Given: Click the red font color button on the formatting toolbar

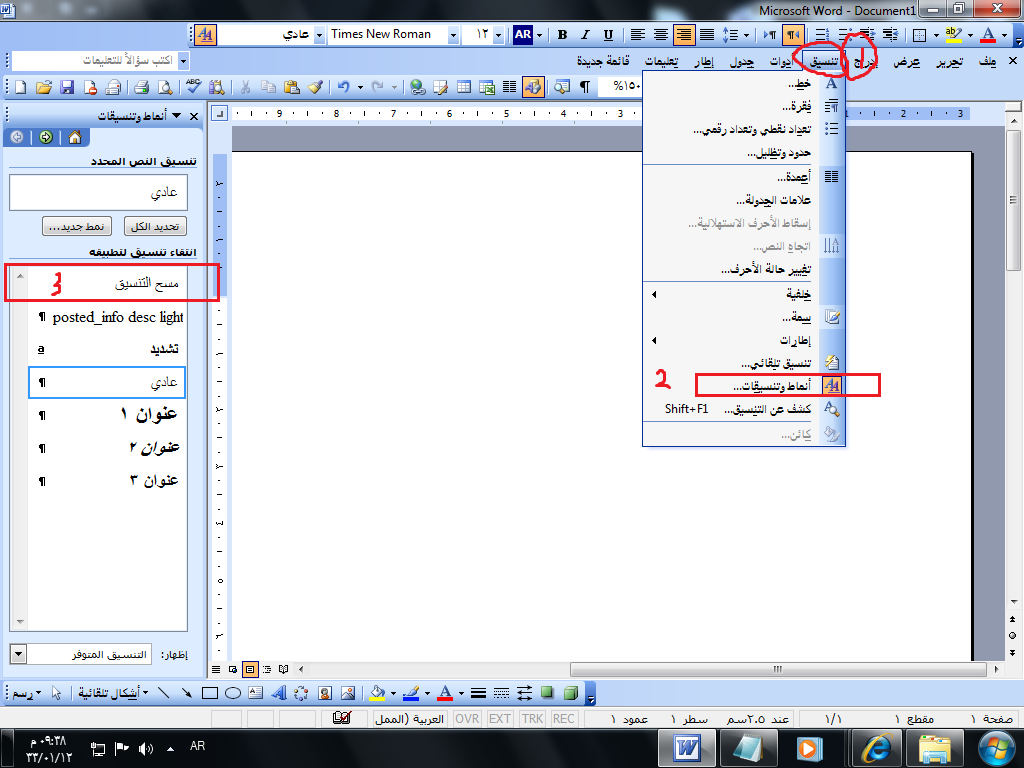Looking at the screenshot, I should coord(989,35).
